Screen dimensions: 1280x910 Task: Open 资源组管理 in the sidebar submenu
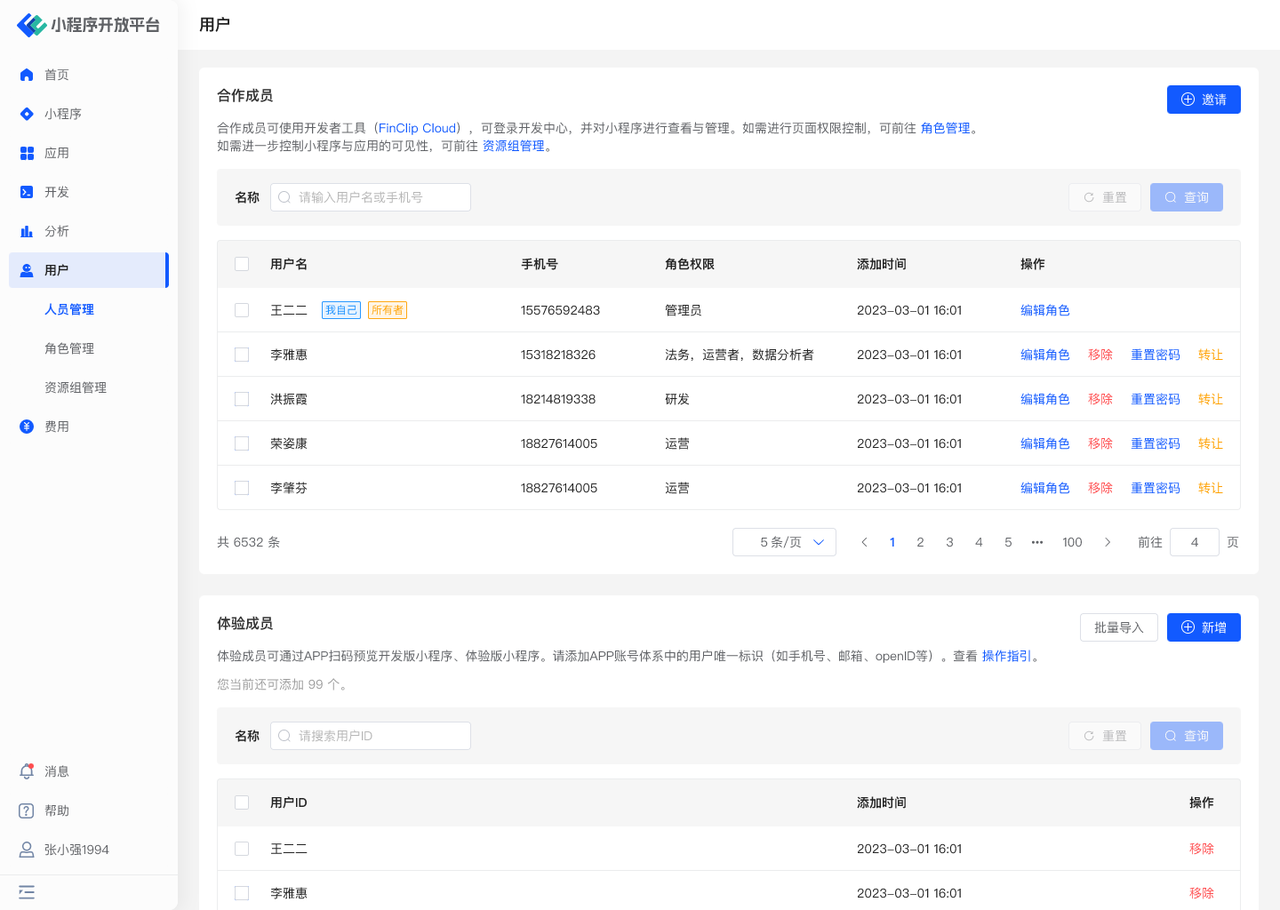[75, 388]
